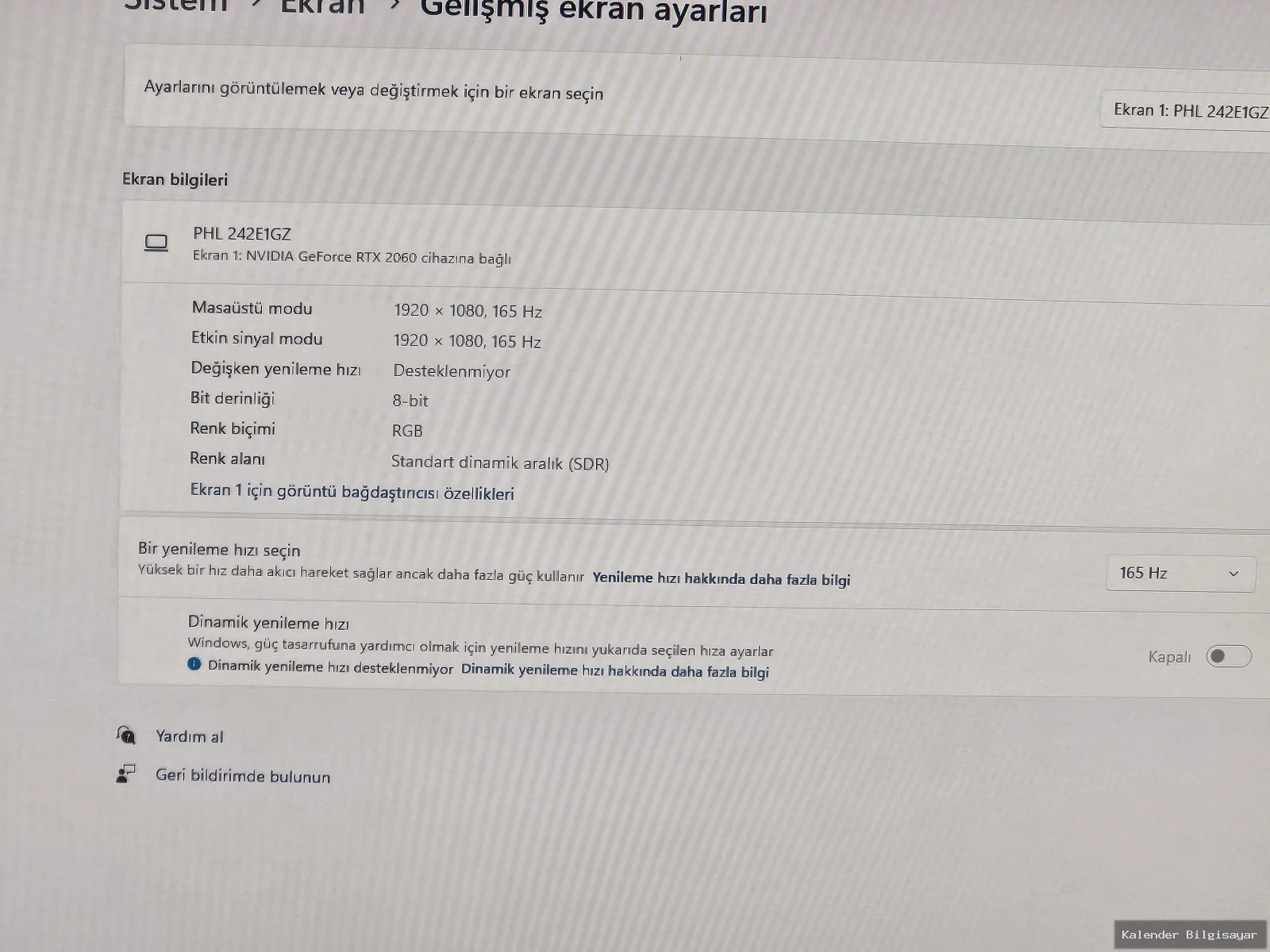This screenshot has height=952, width=1270.
Task: Select the PHL 242E1GZ monitor name text
Action: 242,234
